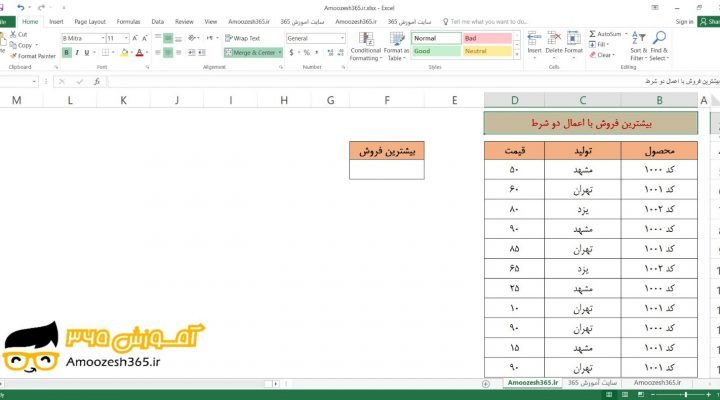Apply the Neutral cell style
The width and height of the screenshot is (720, 400).
(487, 51)
